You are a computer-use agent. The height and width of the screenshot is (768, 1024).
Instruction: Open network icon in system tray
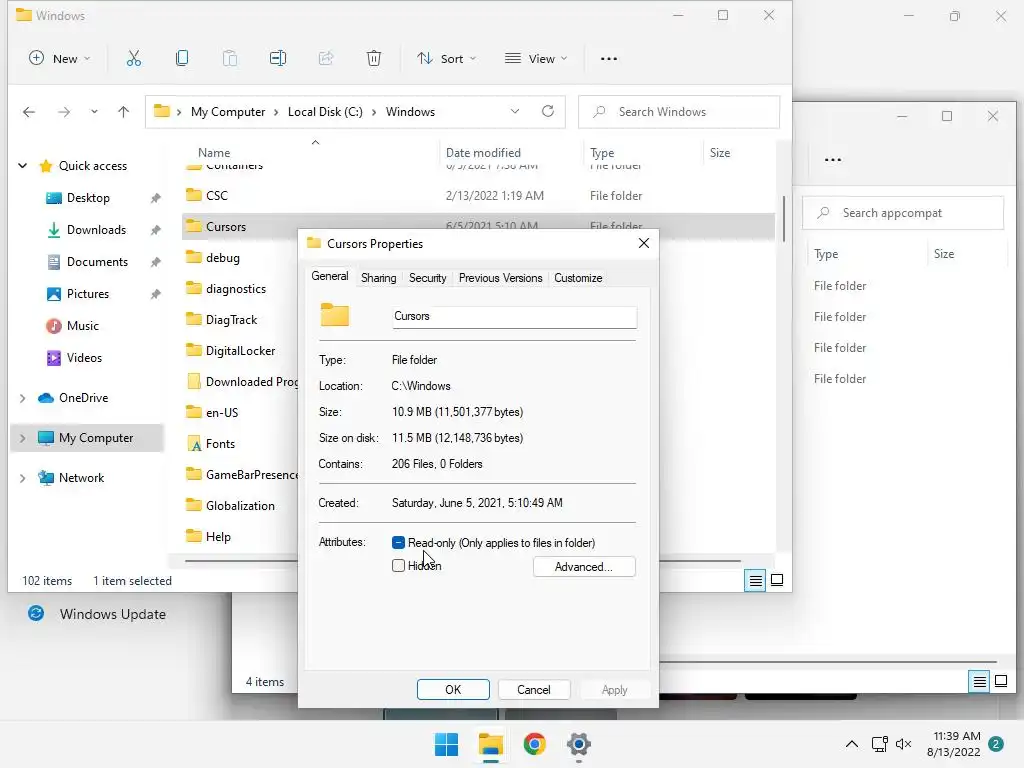[879, 744]
